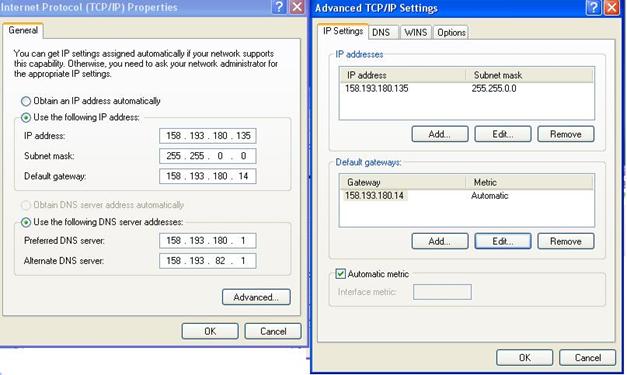Open the Advanced... settings button
The height and width of the screenshot is (375, 627).
256,297
